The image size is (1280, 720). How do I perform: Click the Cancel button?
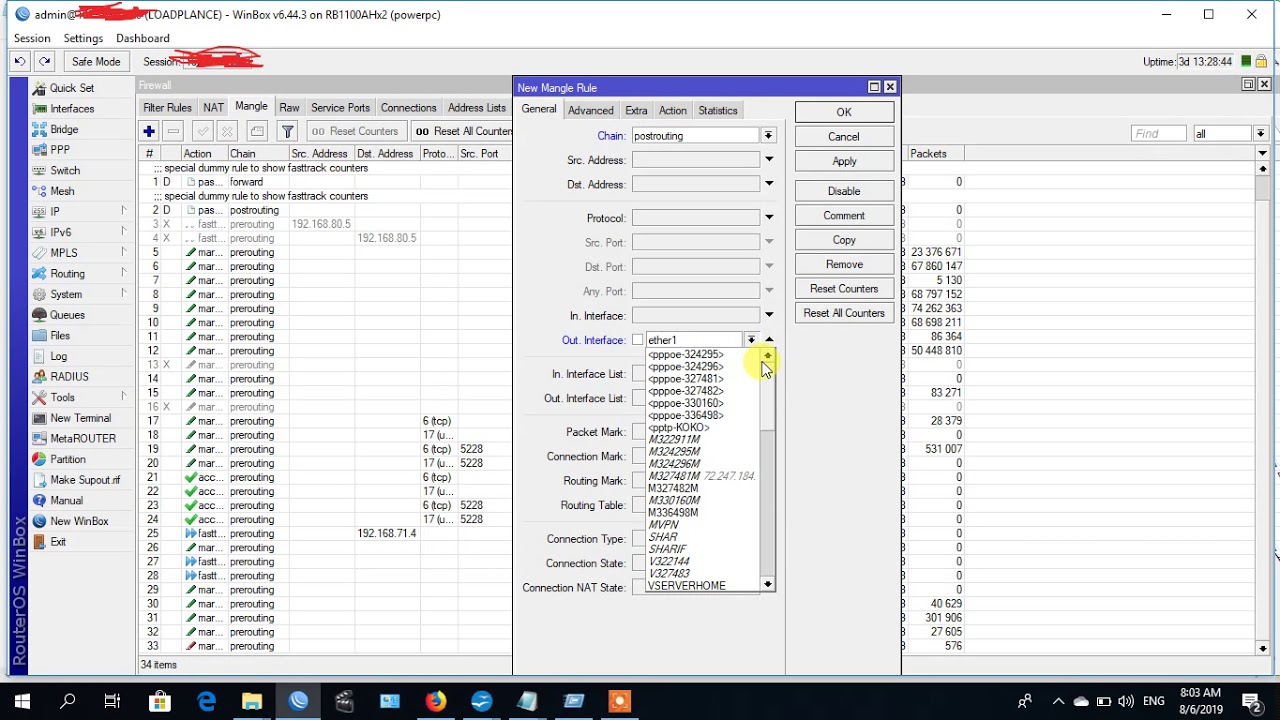tap(844, 137)
